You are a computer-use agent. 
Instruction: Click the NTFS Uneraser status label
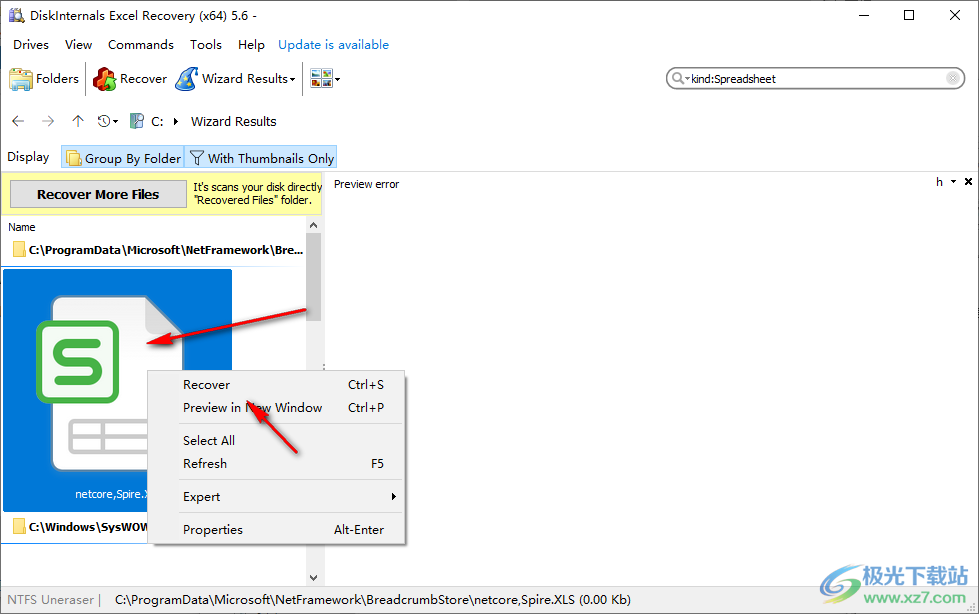pos(51,600)
